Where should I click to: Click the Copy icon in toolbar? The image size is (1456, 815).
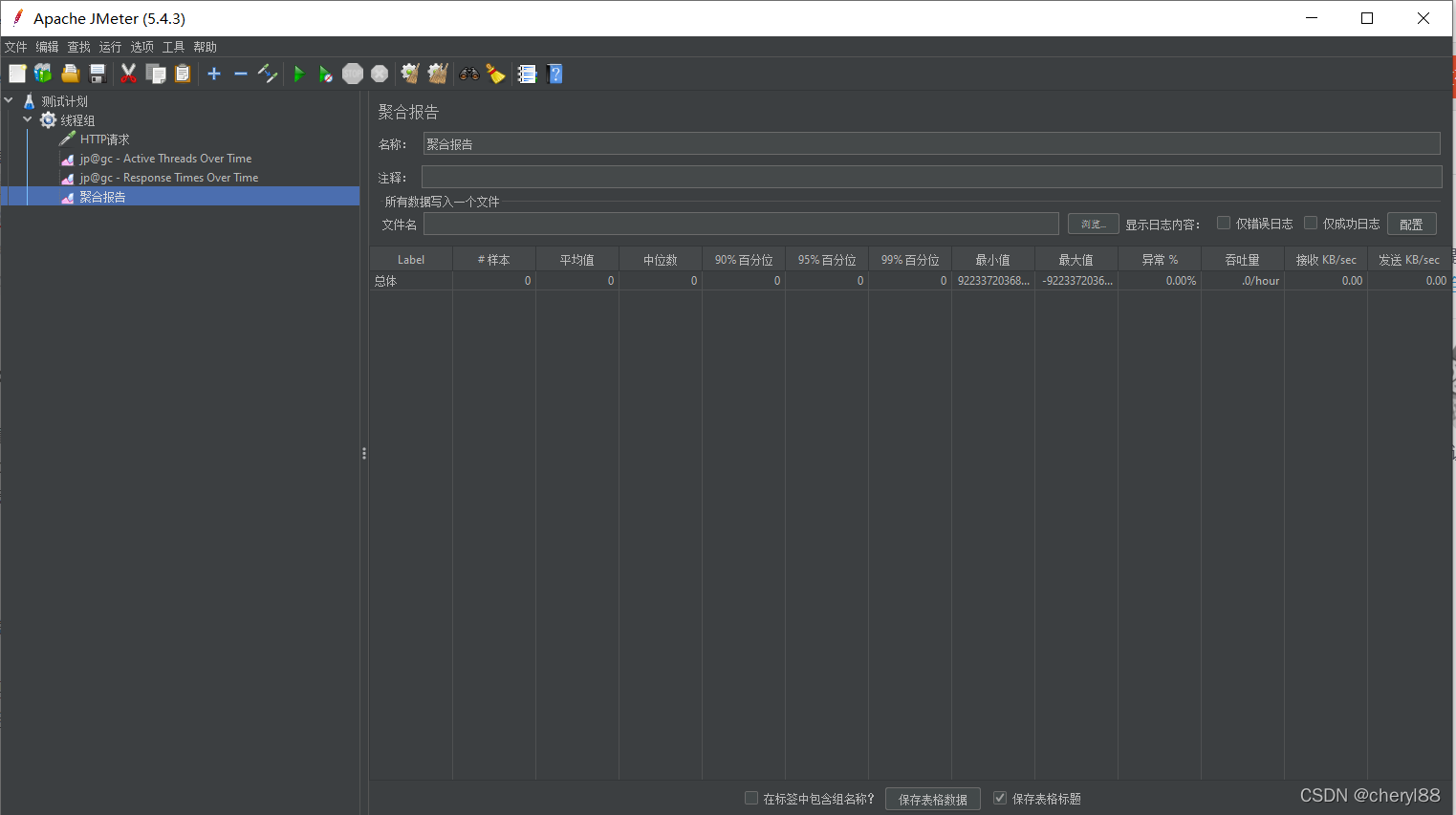click(x=156, y=74)
